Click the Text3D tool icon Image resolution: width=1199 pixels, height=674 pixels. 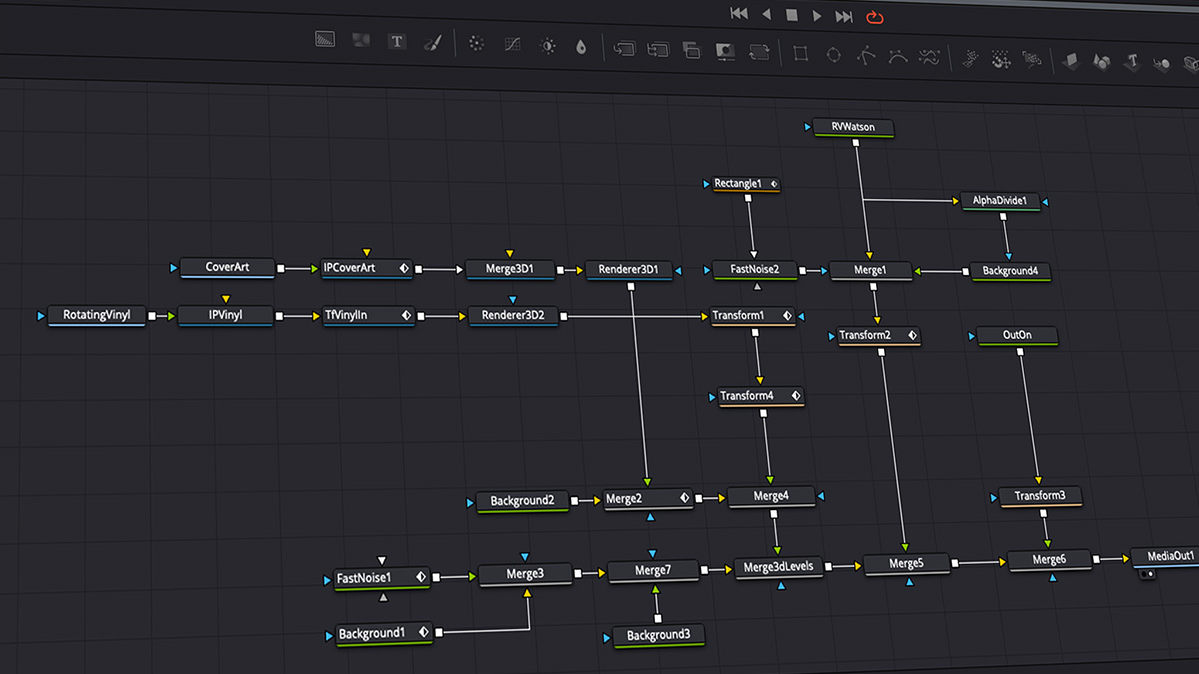1132,63
